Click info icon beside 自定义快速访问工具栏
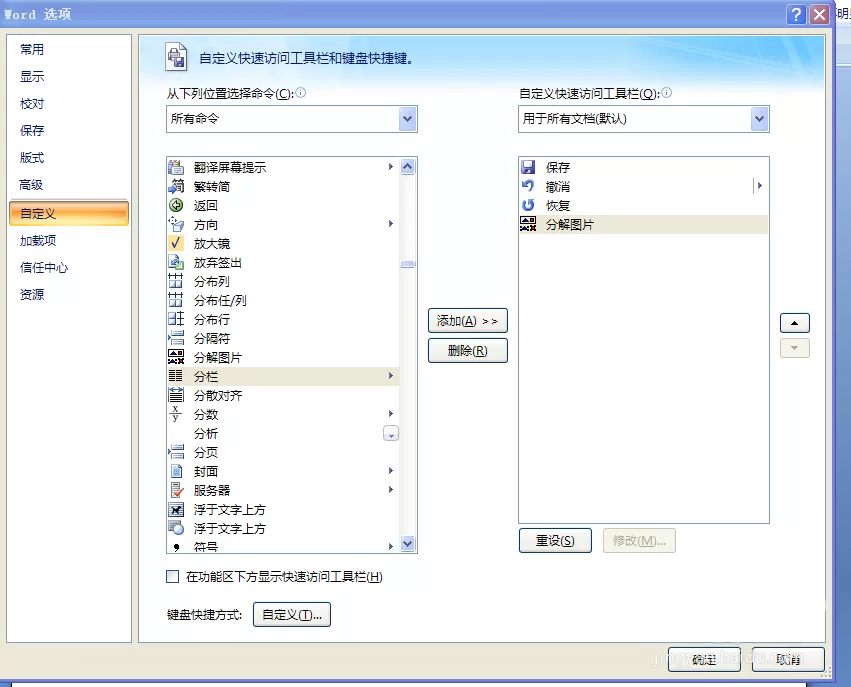 (667, 93)
